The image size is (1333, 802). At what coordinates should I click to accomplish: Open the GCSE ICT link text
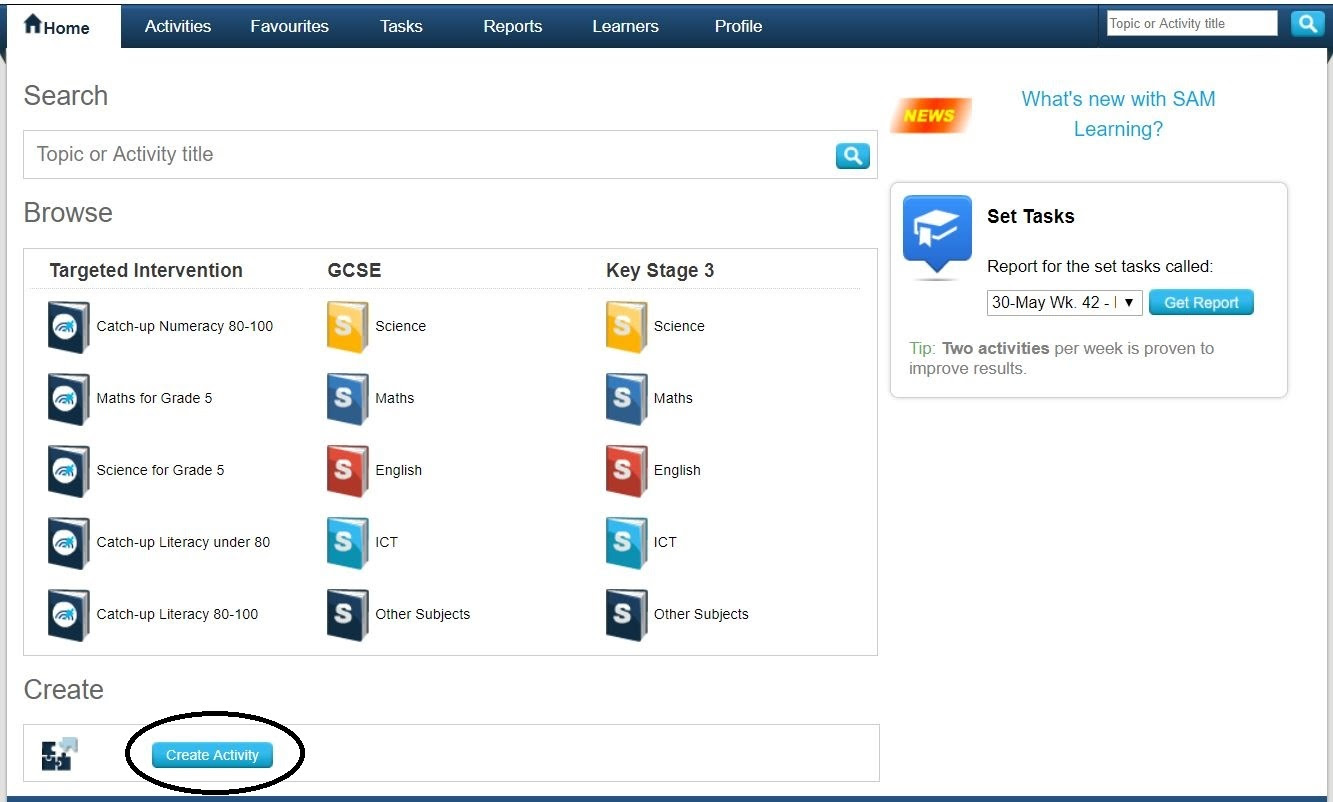click(387, 542)
